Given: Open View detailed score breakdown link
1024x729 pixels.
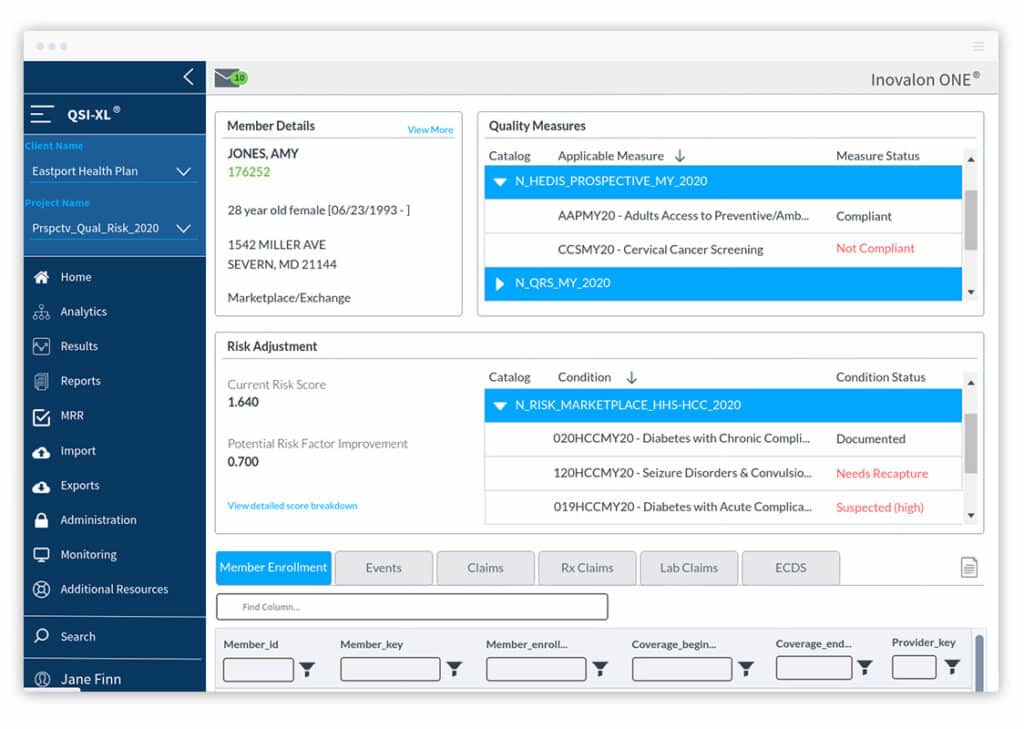Looking at the screenshot, I should pos(292,506).
